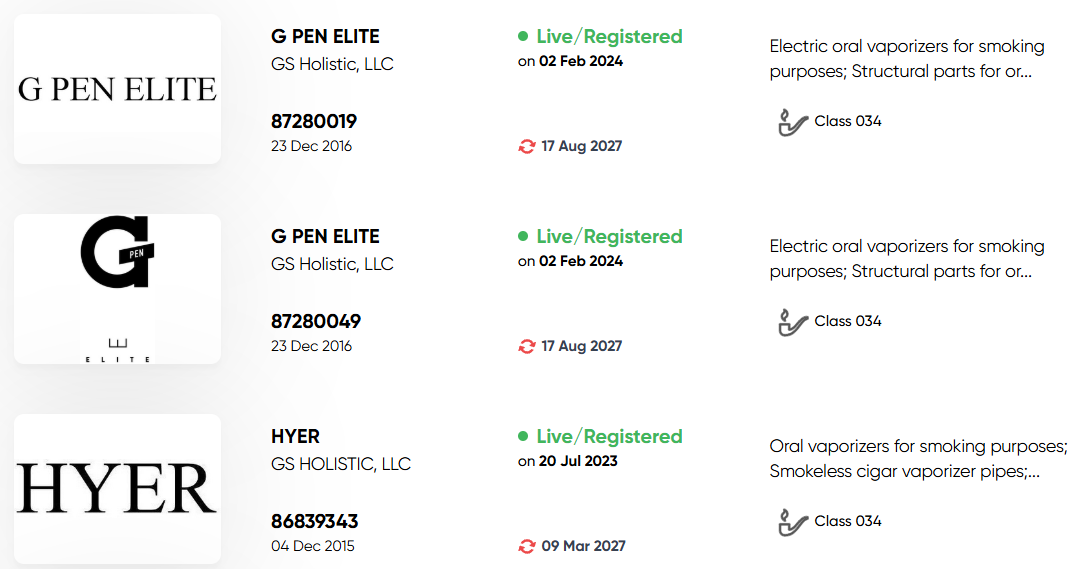The height and width of the screenshot is (569, 1079).
Task: Open the HYER wordmark thumbnail
Action: (x=118, y=489)
